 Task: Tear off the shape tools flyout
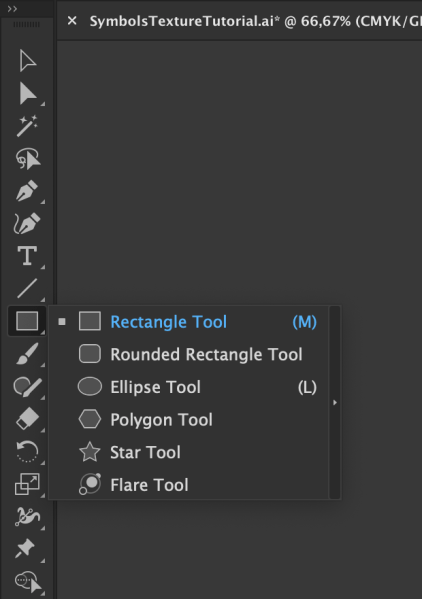coord(335,402)
